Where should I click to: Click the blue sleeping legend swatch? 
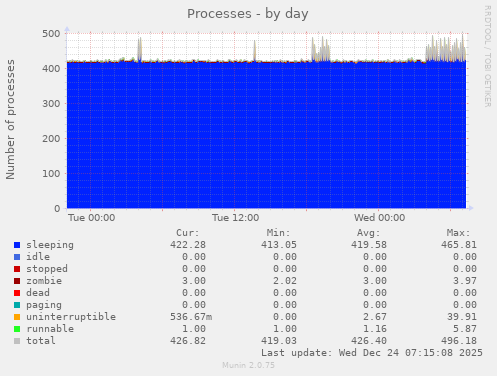point(17,245)
